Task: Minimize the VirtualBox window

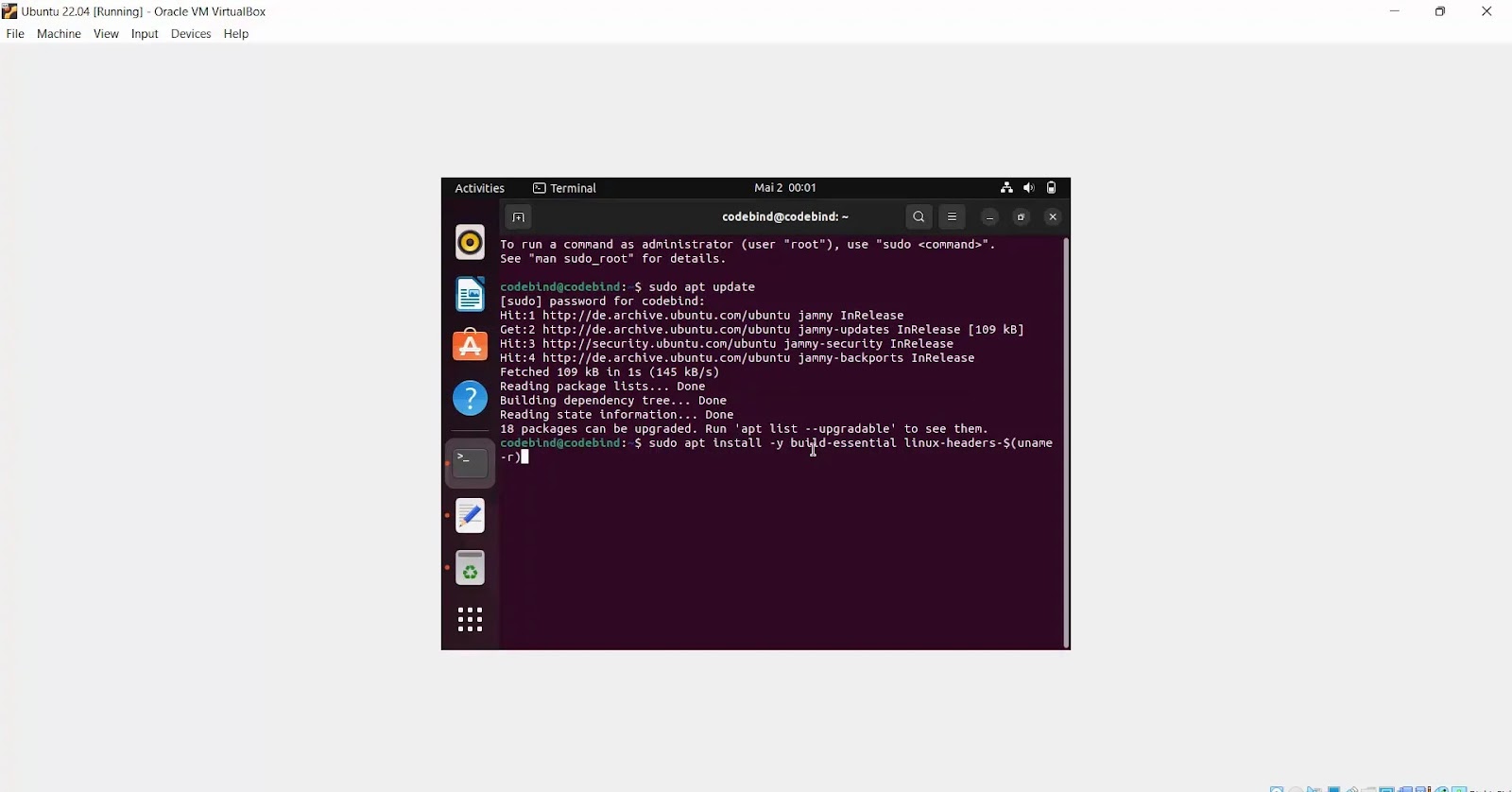Action: click(x=1395, y=12)
